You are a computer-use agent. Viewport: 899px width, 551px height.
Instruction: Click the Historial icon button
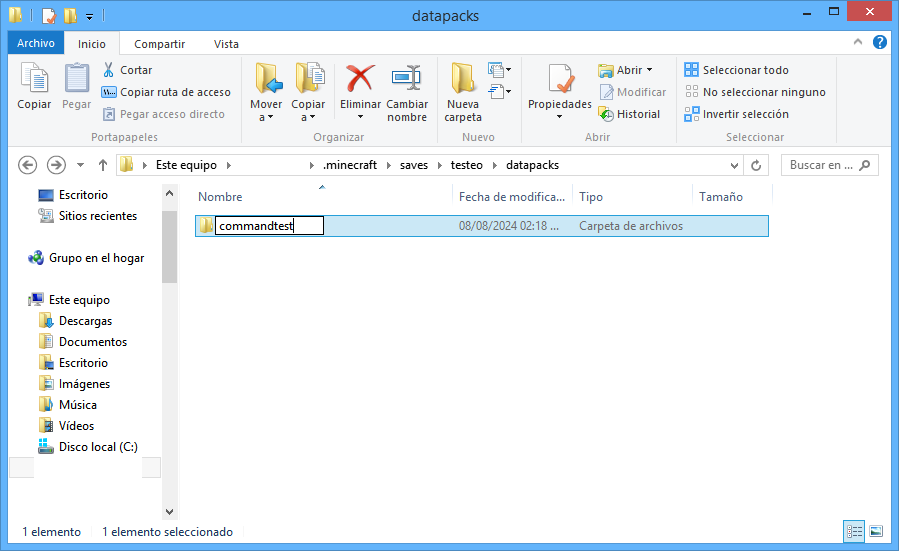click(629, 114)
